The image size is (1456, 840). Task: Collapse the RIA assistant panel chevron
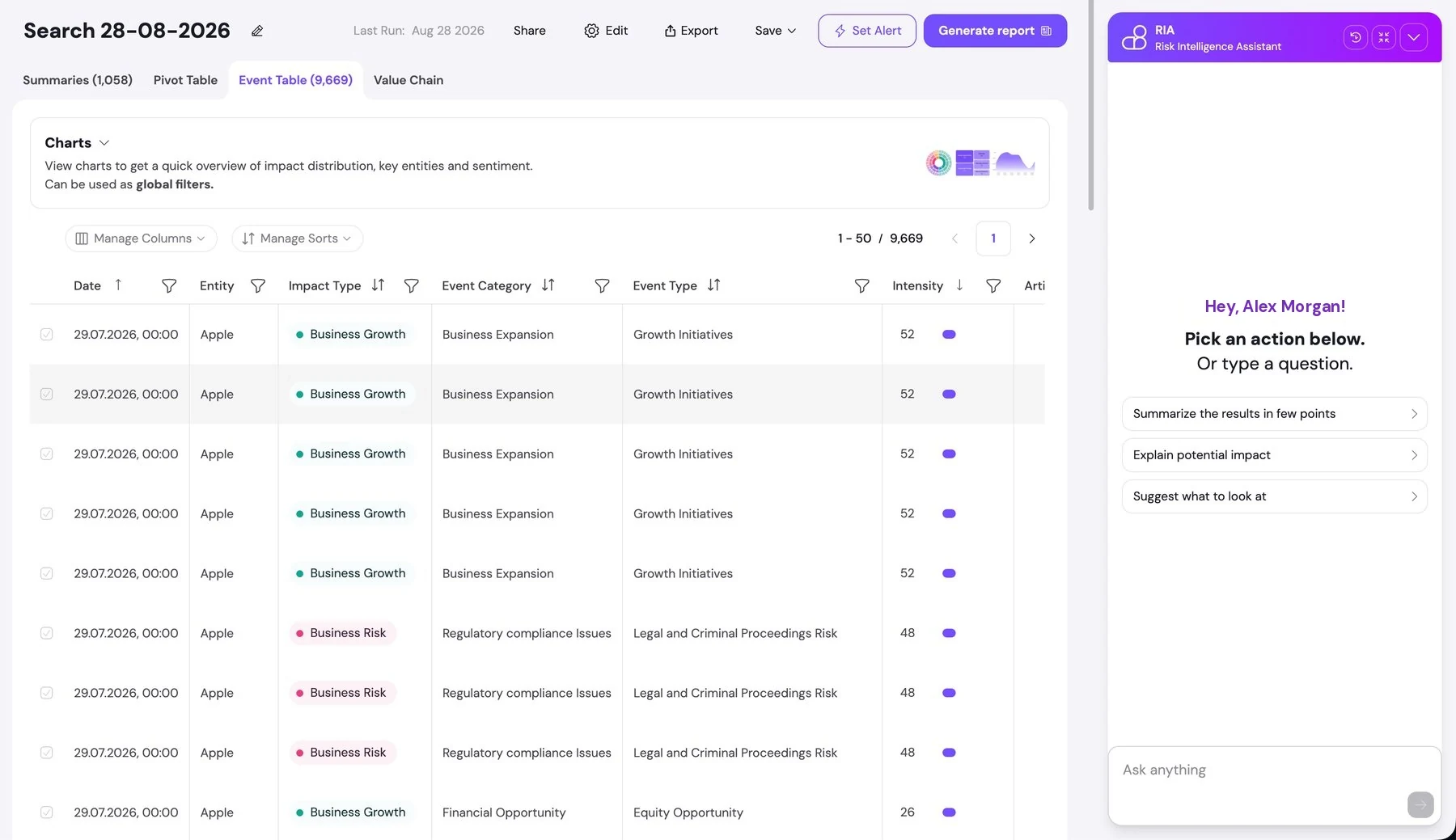(x=1414, y=37)
